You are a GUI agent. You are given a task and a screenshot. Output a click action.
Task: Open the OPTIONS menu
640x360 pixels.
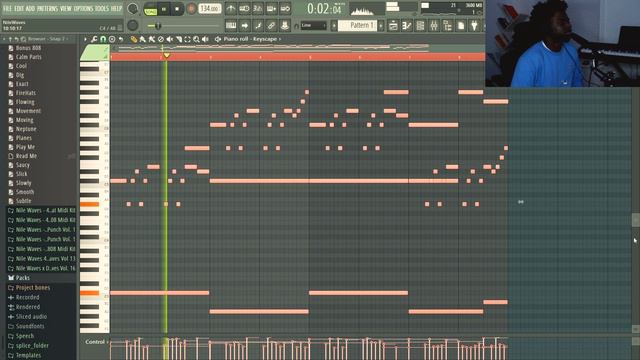coord(83,8)
